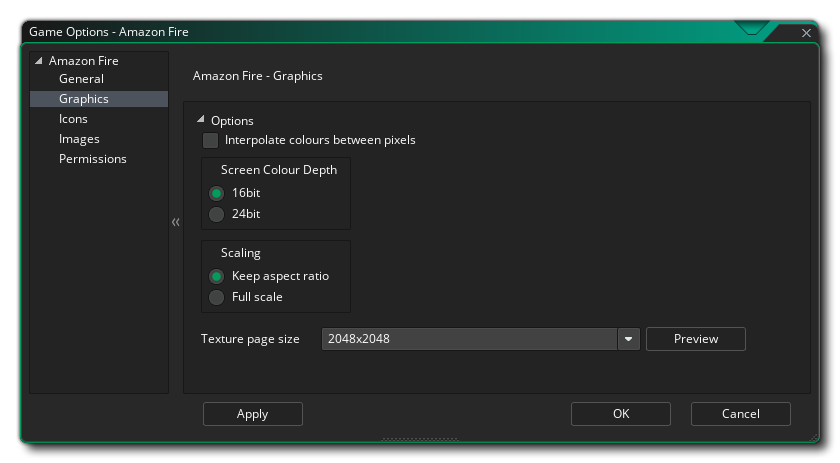Collapse the Options section triangle
This screenshot has width=840, height=463.
(200, 119)
